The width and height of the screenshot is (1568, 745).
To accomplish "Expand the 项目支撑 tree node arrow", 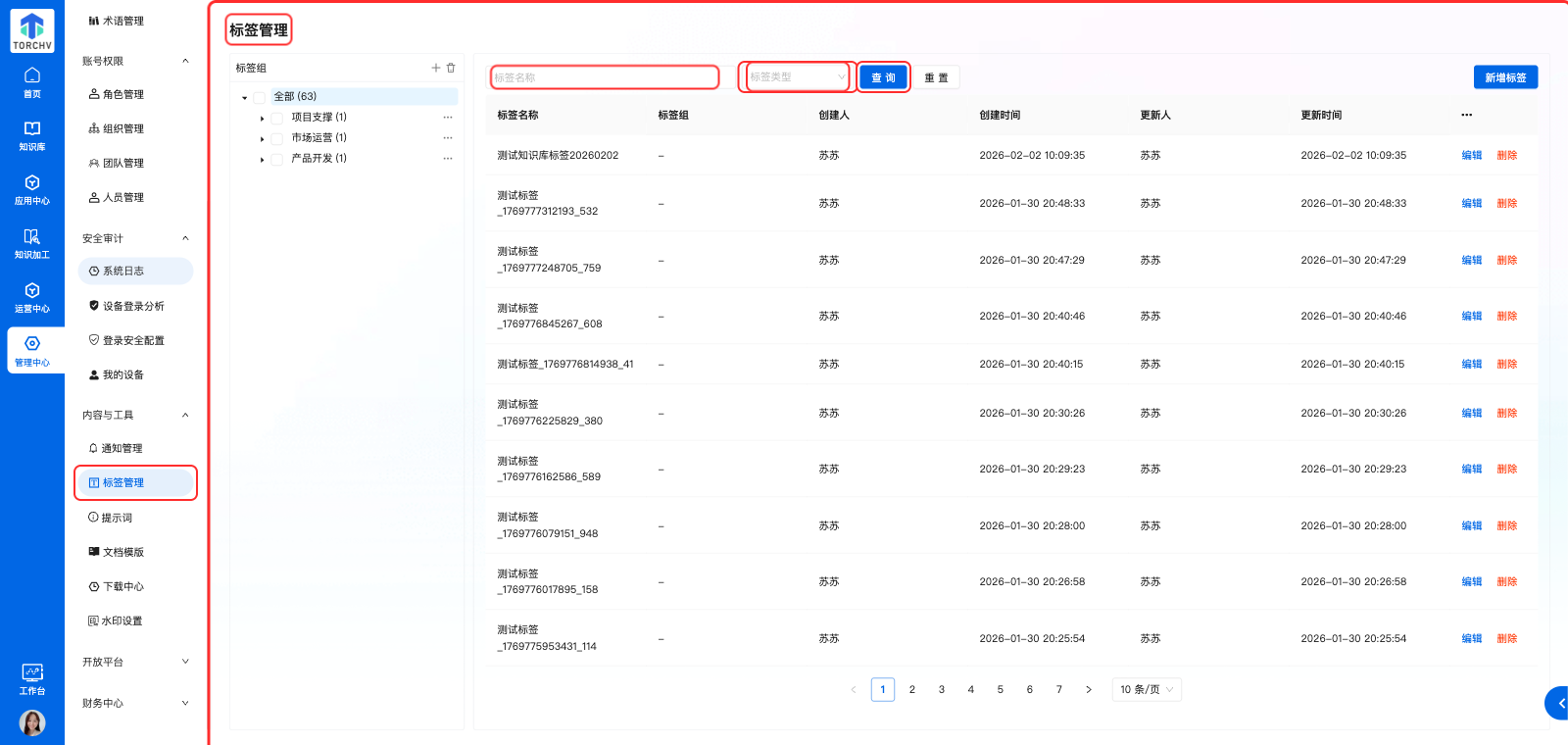I will 262,118.
